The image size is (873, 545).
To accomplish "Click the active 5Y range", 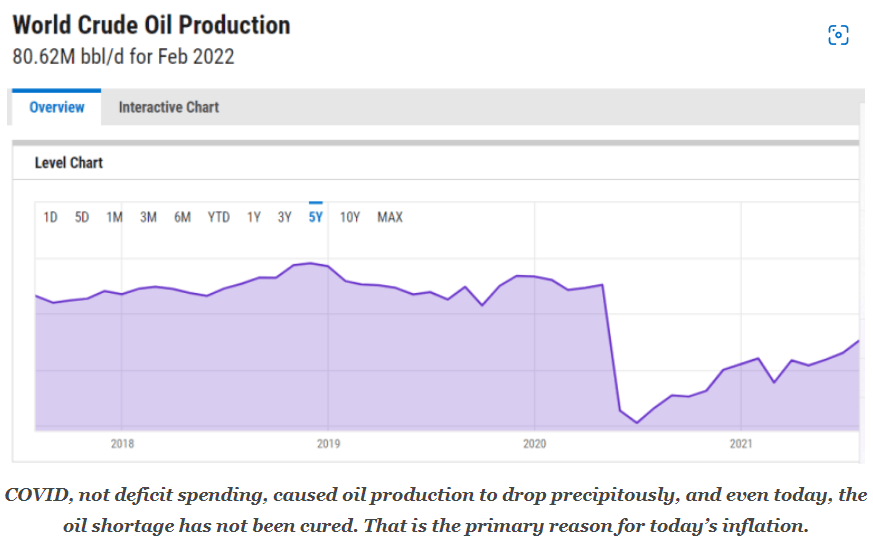I will coord(316,217).
